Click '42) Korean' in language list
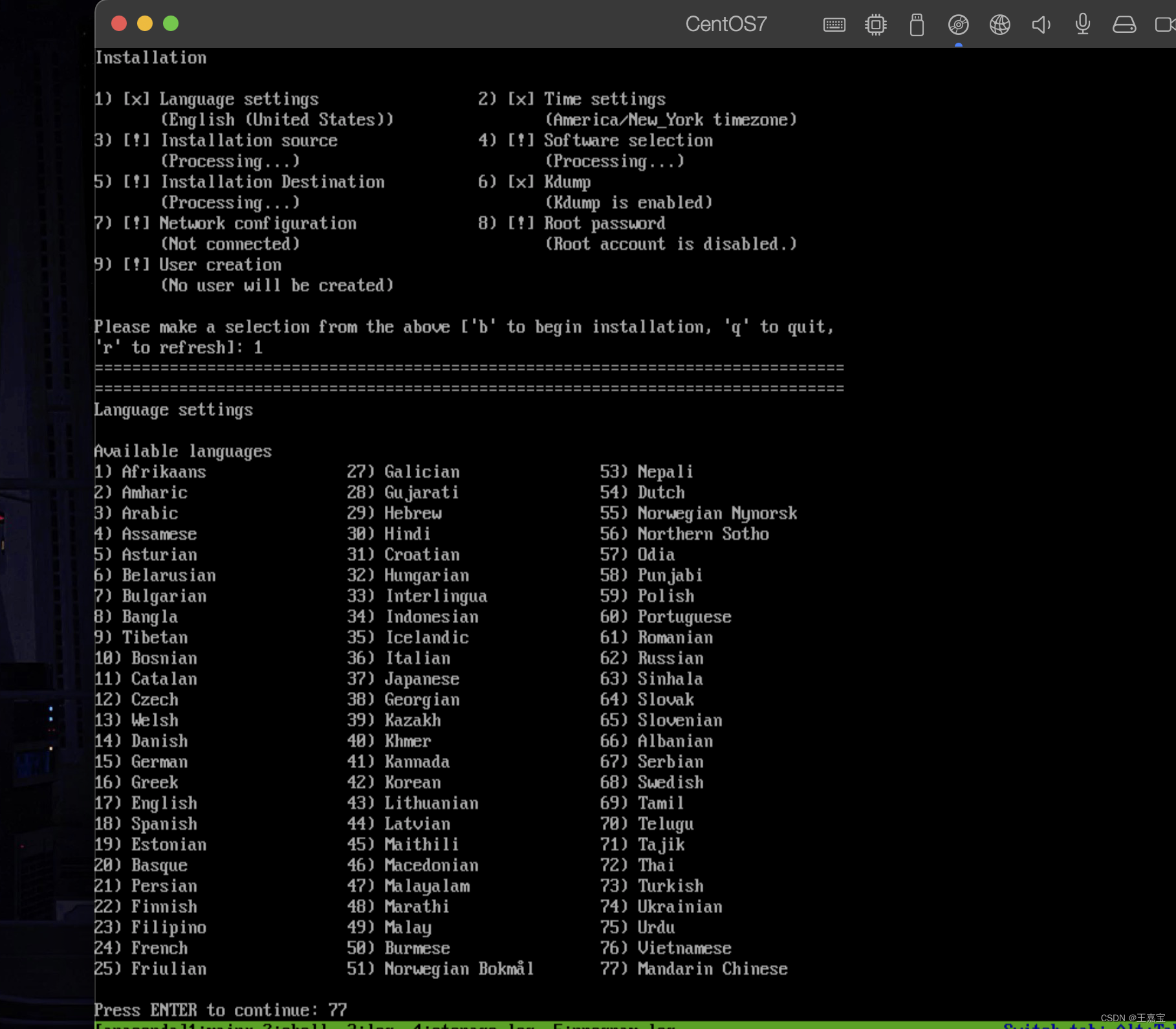The image size is (1176, 1029). pos(394,782)
